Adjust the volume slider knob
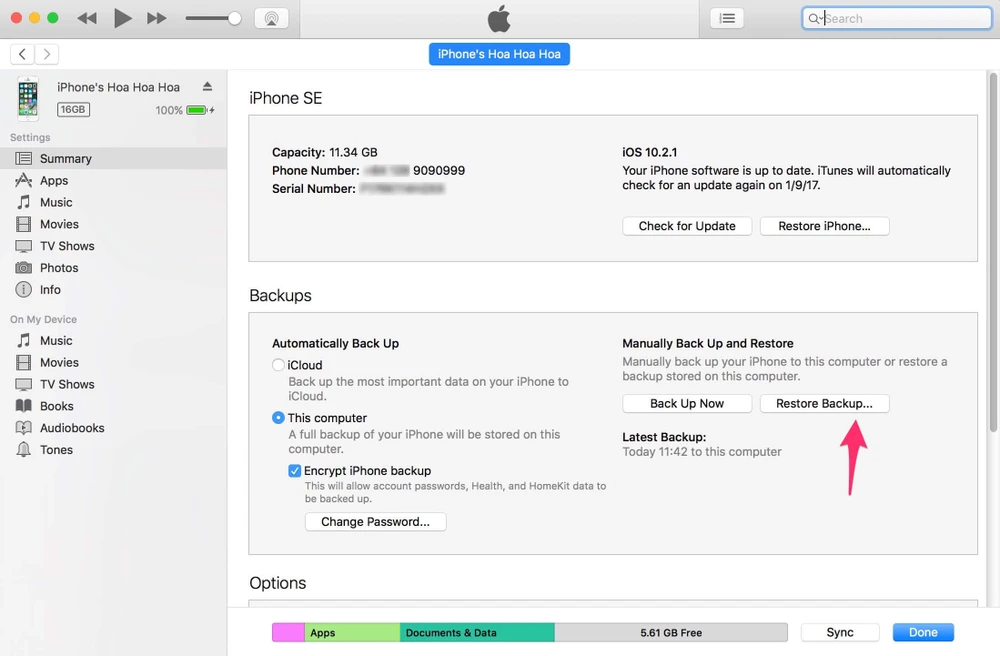 (234, 18)
